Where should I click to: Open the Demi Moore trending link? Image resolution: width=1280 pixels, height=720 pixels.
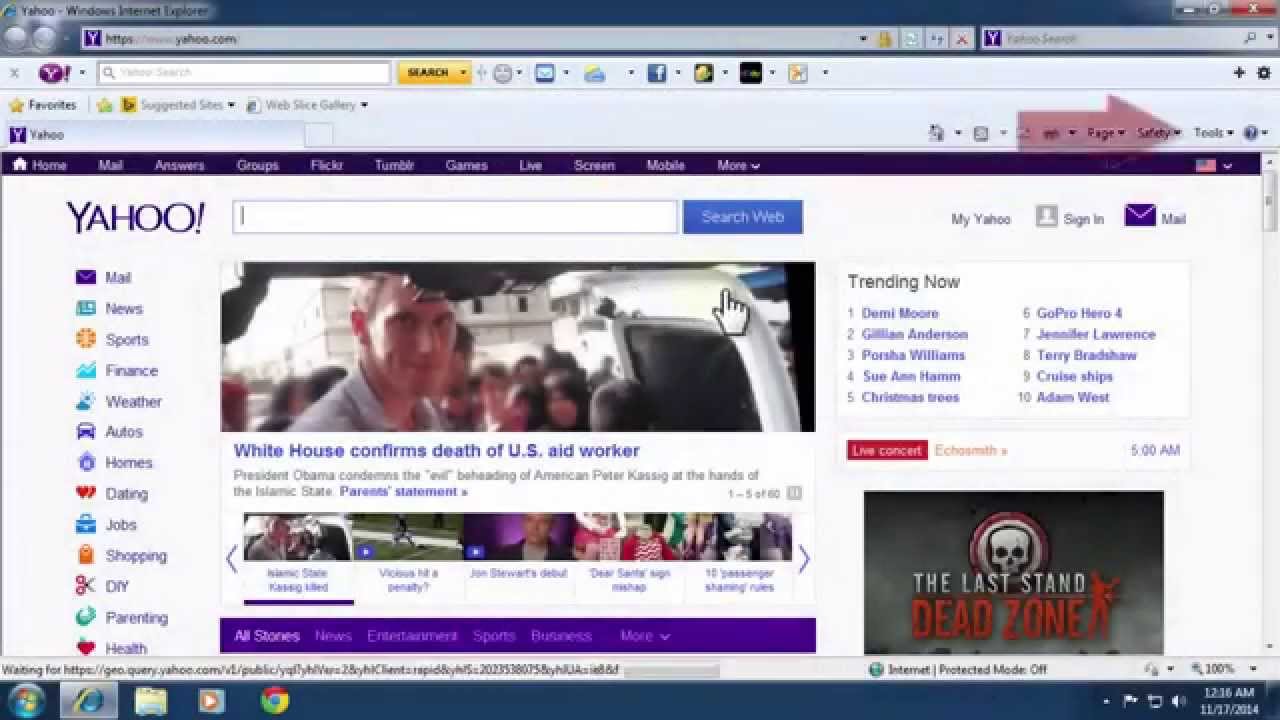[x=900, y=313]
